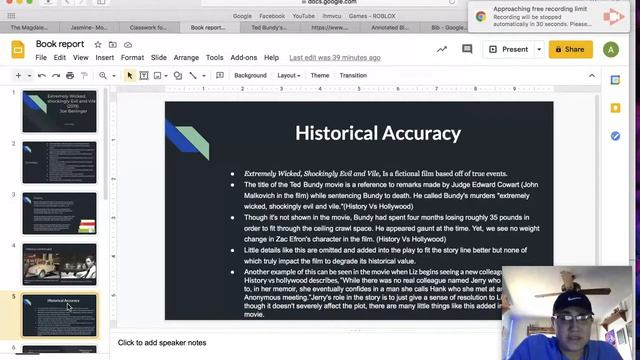Open the comment history icon
This screenshot has height=360, width=640.
(467, 49)
